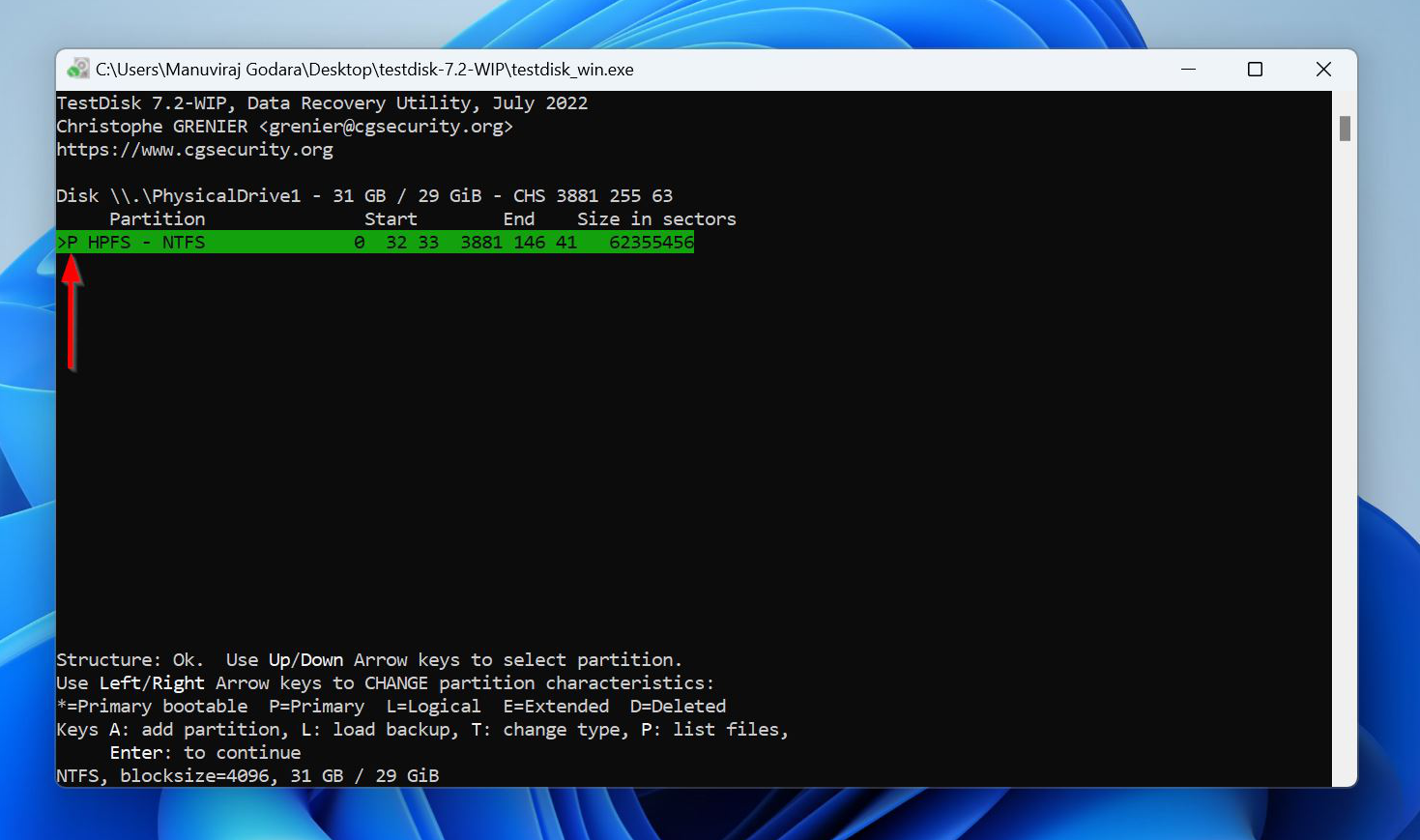Image resolution: width=1420 pixels, height=840 pixels.
Task: Maximize the TestDisk console window
Action: click(x=1255, y=70)
